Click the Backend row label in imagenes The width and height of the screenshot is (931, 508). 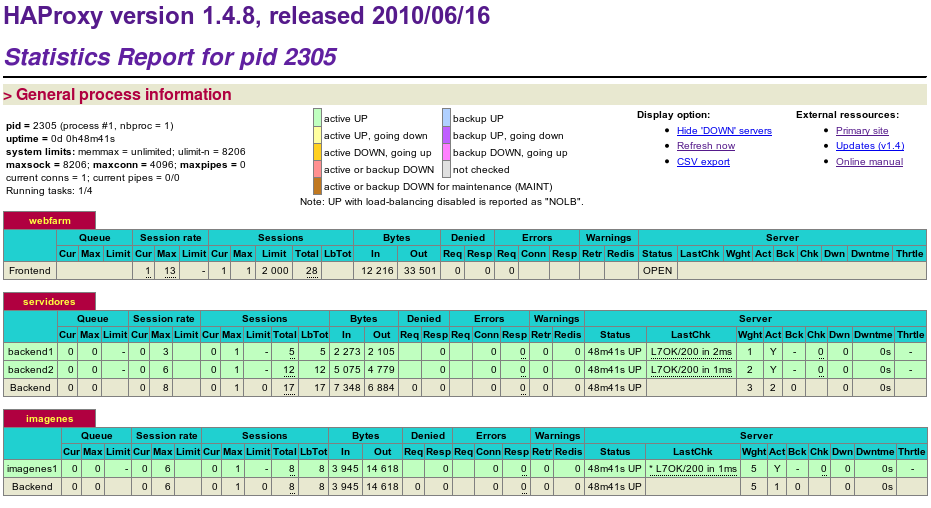pos(32,487)
